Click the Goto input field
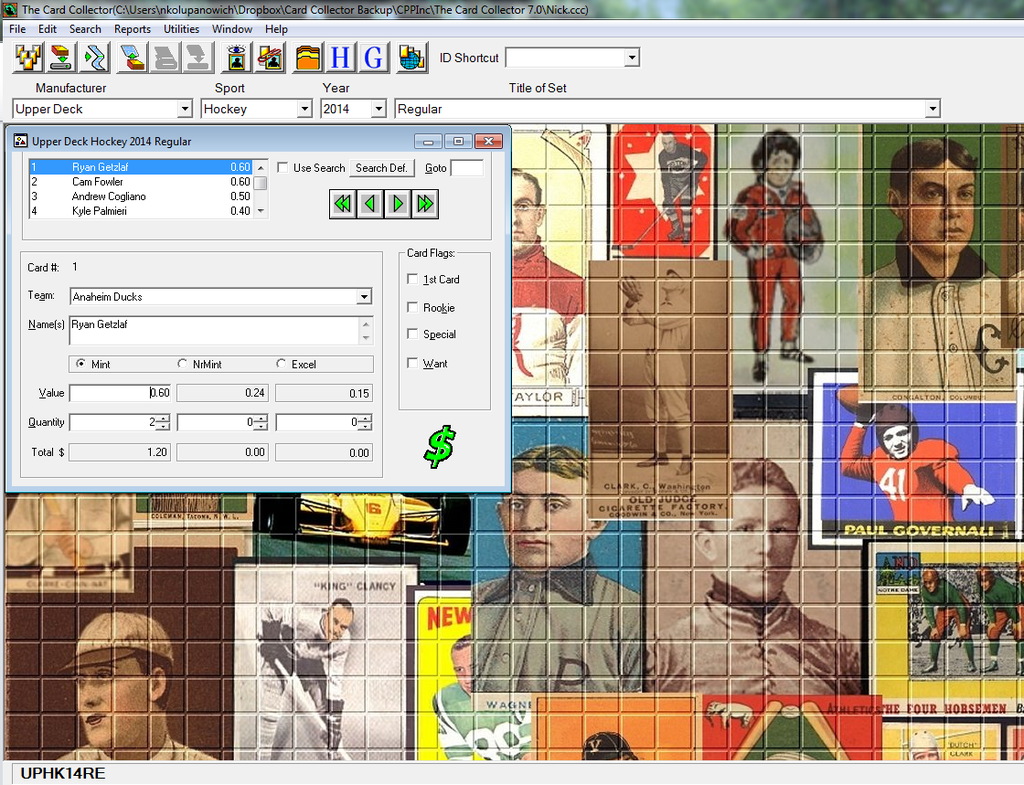Viewport: 1024px width, 785px height. tap(467, 168)
